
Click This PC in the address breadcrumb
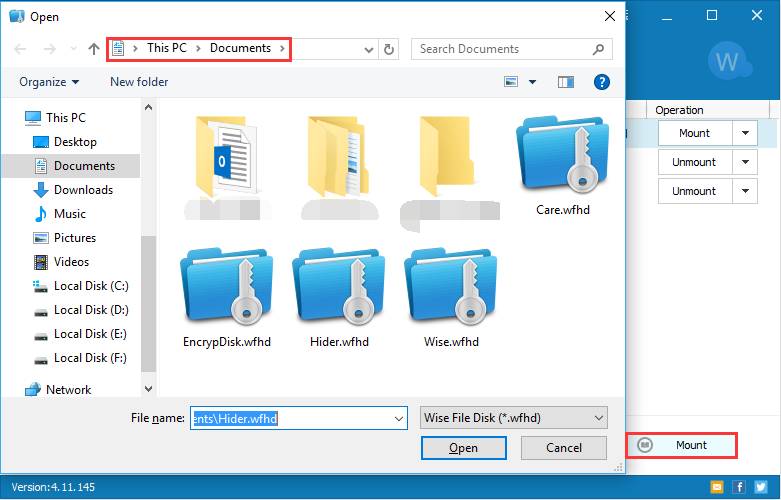[x=167, y=48]
